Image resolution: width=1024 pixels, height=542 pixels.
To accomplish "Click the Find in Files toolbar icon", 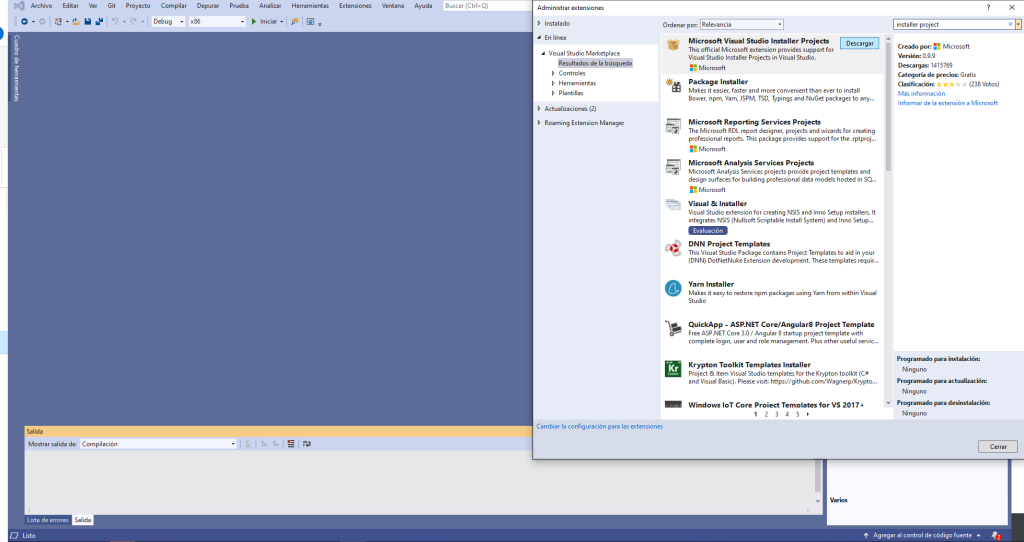I will coord(295,22).
